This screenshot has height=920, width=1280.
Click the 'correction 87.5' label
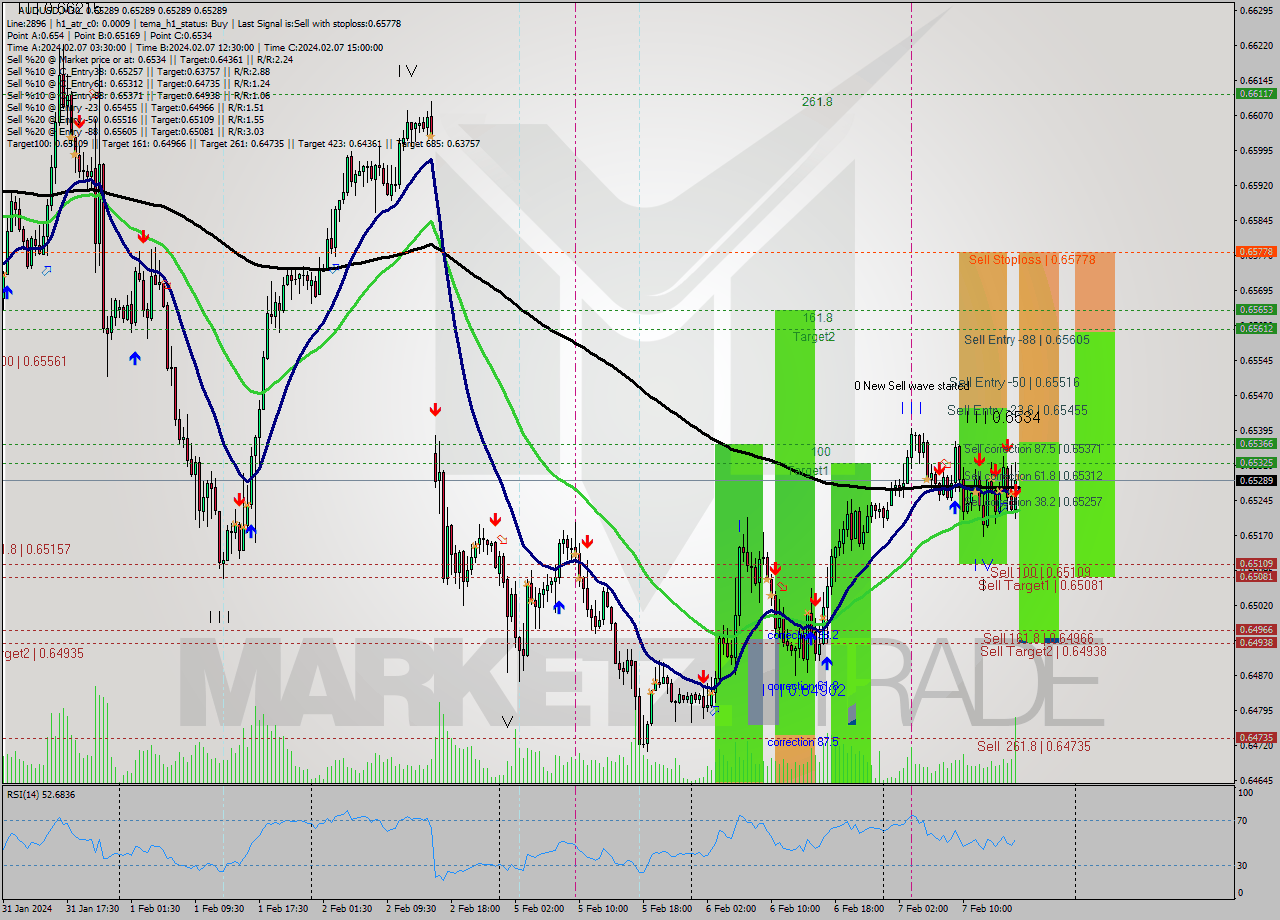[x=803, y=742]
